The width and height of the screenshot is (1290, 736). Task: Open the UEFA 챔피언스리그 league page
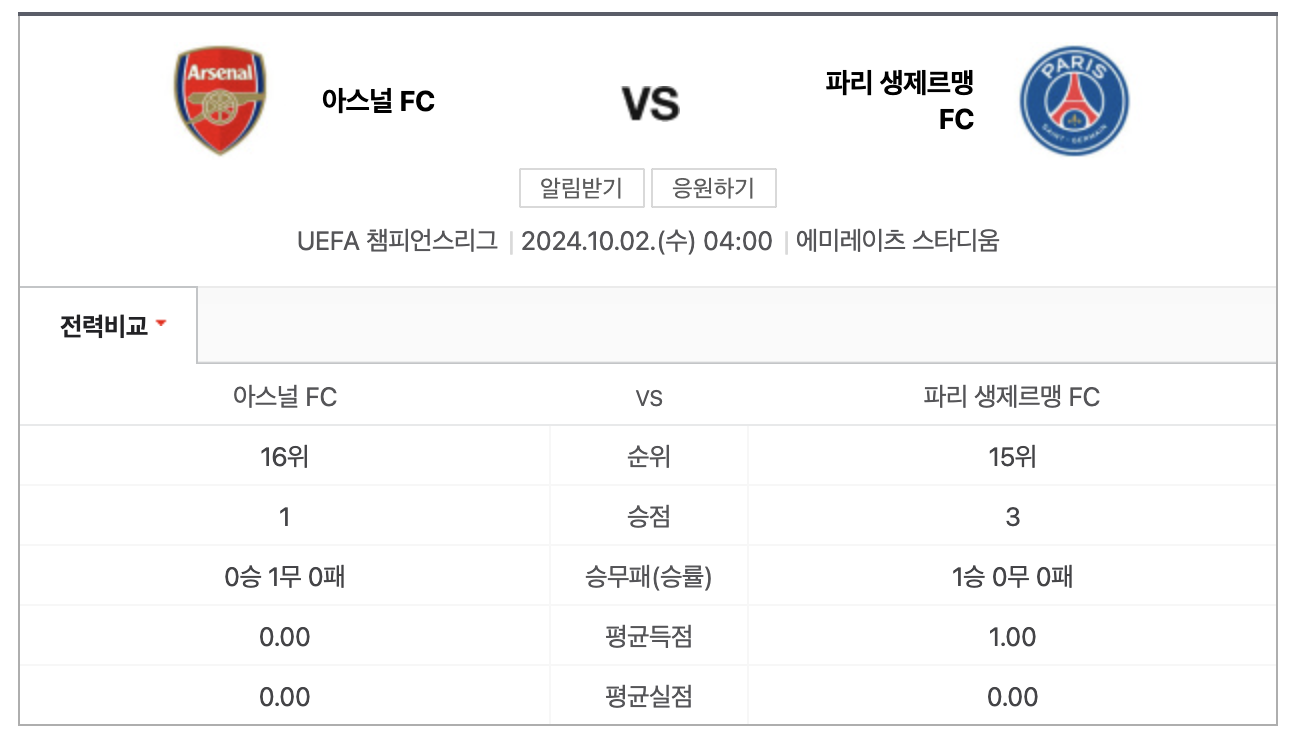[x=399, y=241]
